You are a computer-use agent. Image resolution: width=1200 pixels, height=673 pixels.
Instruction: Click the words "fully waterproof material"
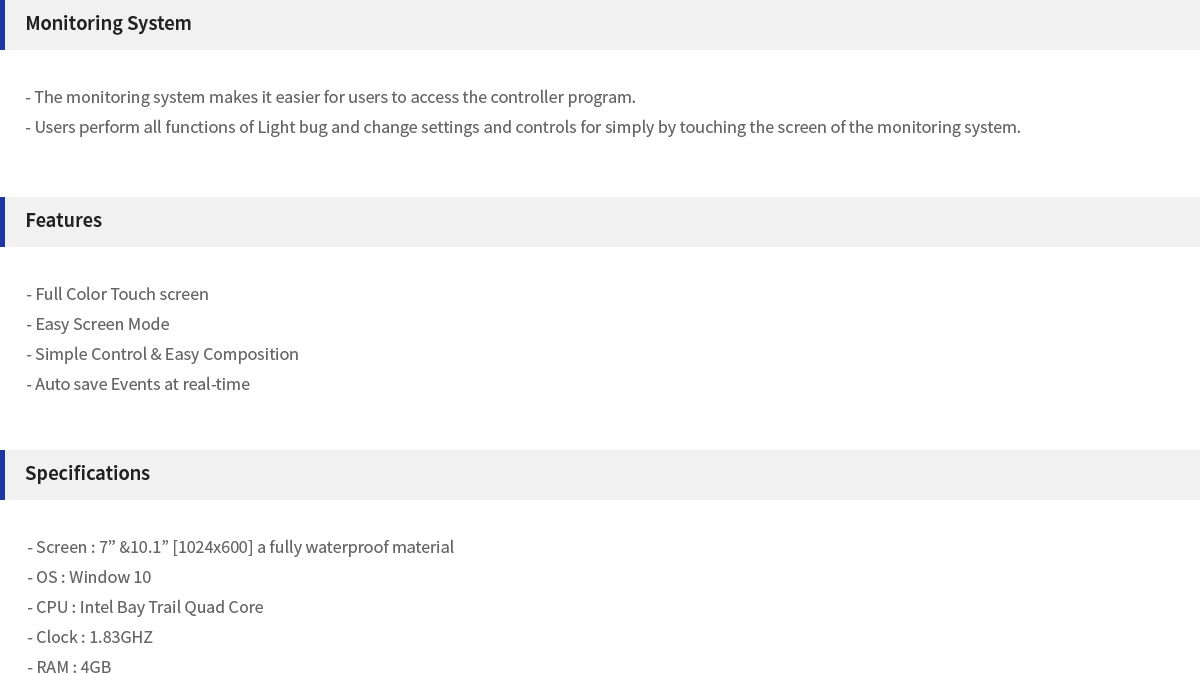(x=362, y=547)
